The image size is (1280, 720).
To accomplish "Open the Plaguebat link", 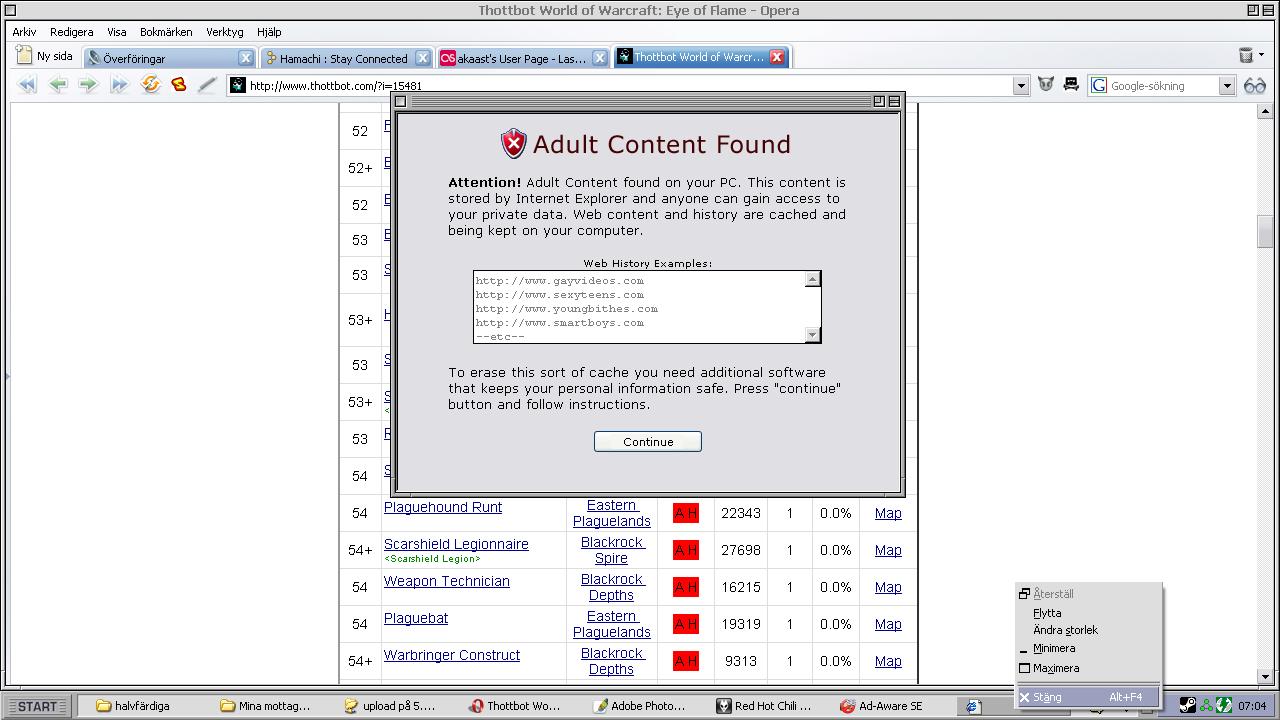I will click(x=416, y=618).
